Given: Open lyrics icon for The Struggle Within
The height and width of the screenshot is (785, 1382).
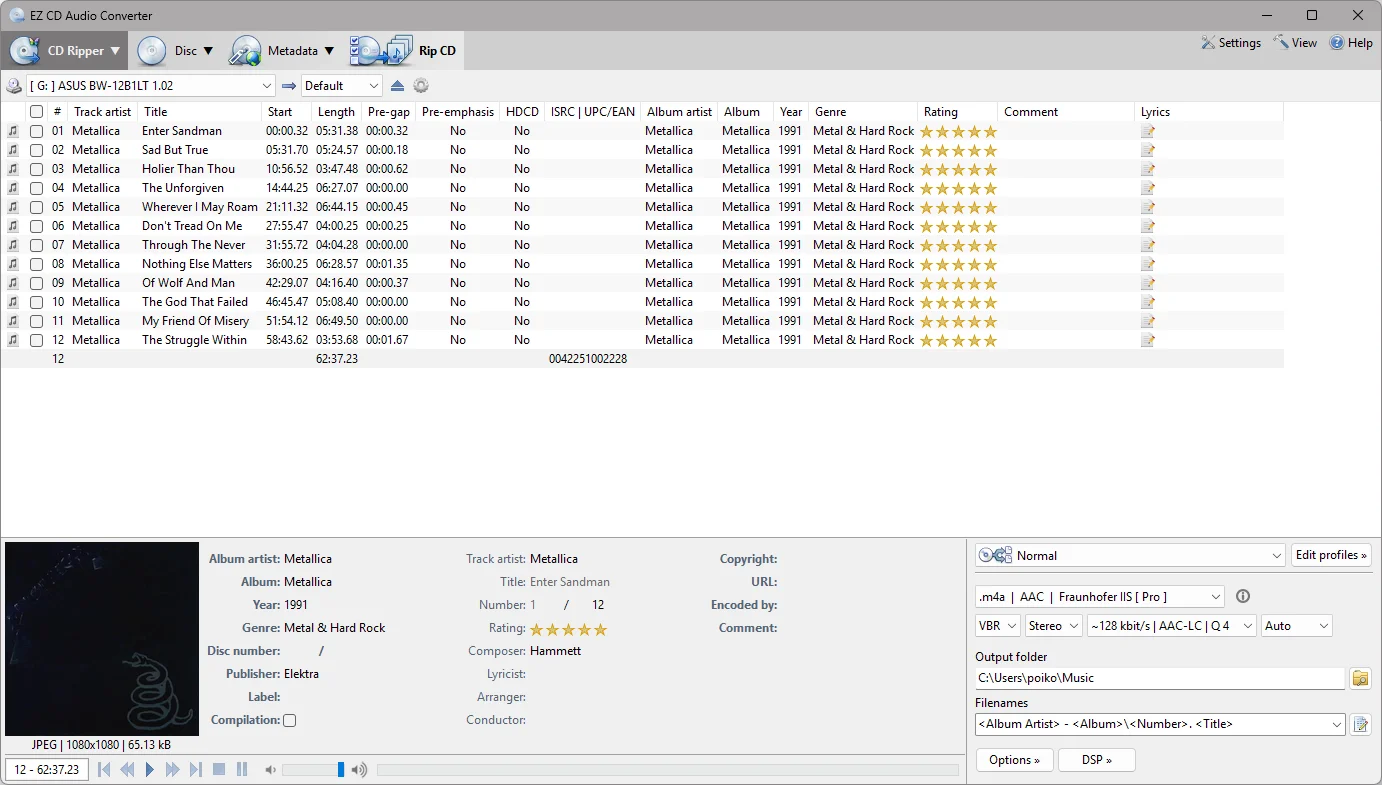Looking at the screenshot, I should pos(1148,340).
